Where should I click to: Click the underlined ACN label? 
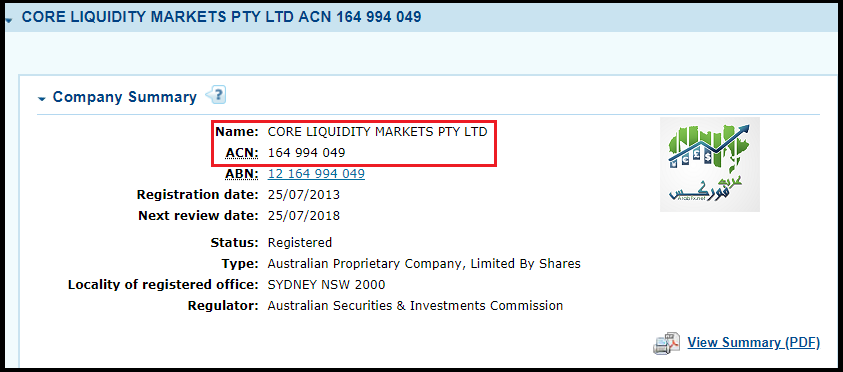[242, 153]
